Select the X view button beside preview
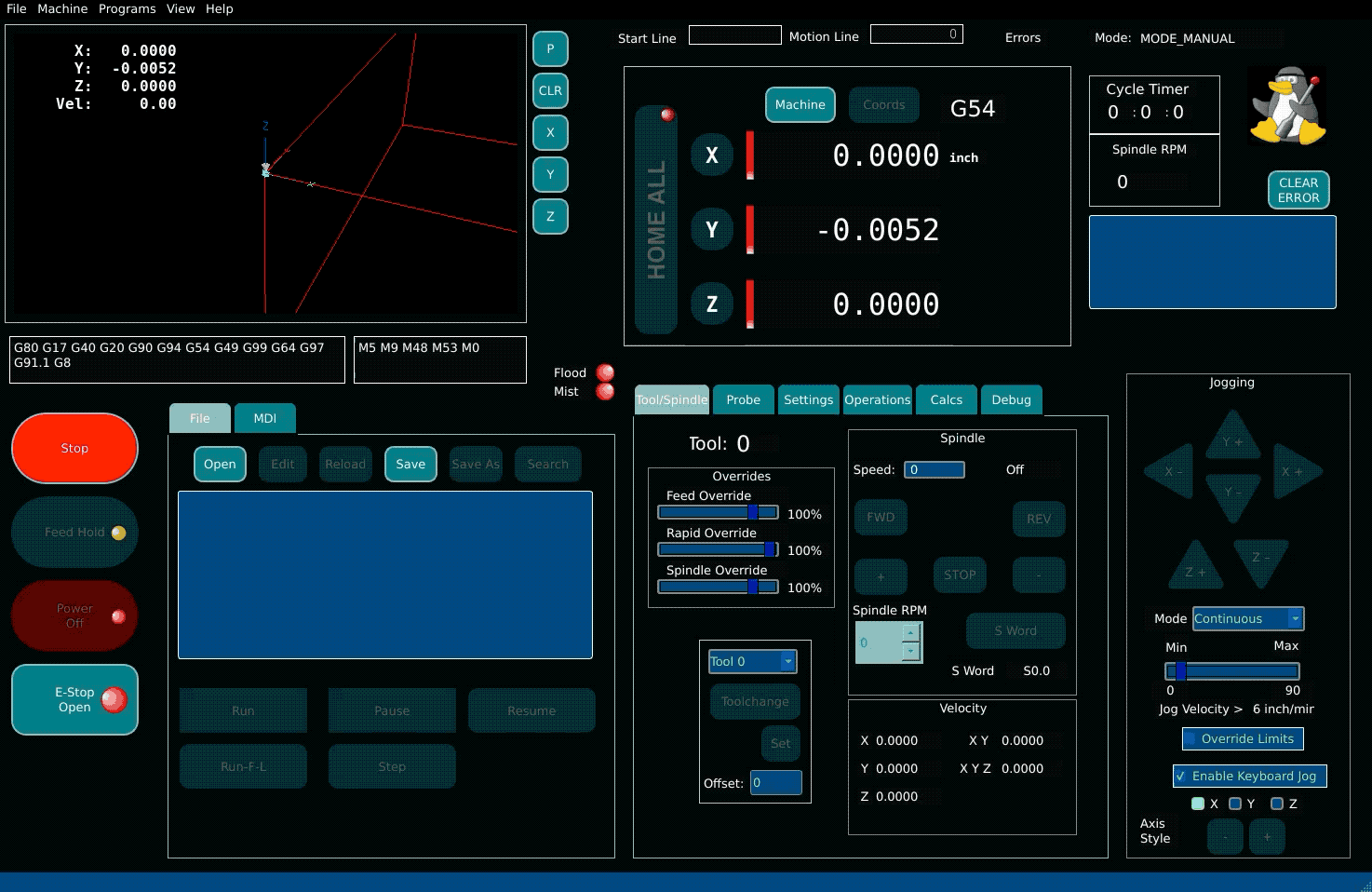 pyautogui.click(x=550, y=133)
